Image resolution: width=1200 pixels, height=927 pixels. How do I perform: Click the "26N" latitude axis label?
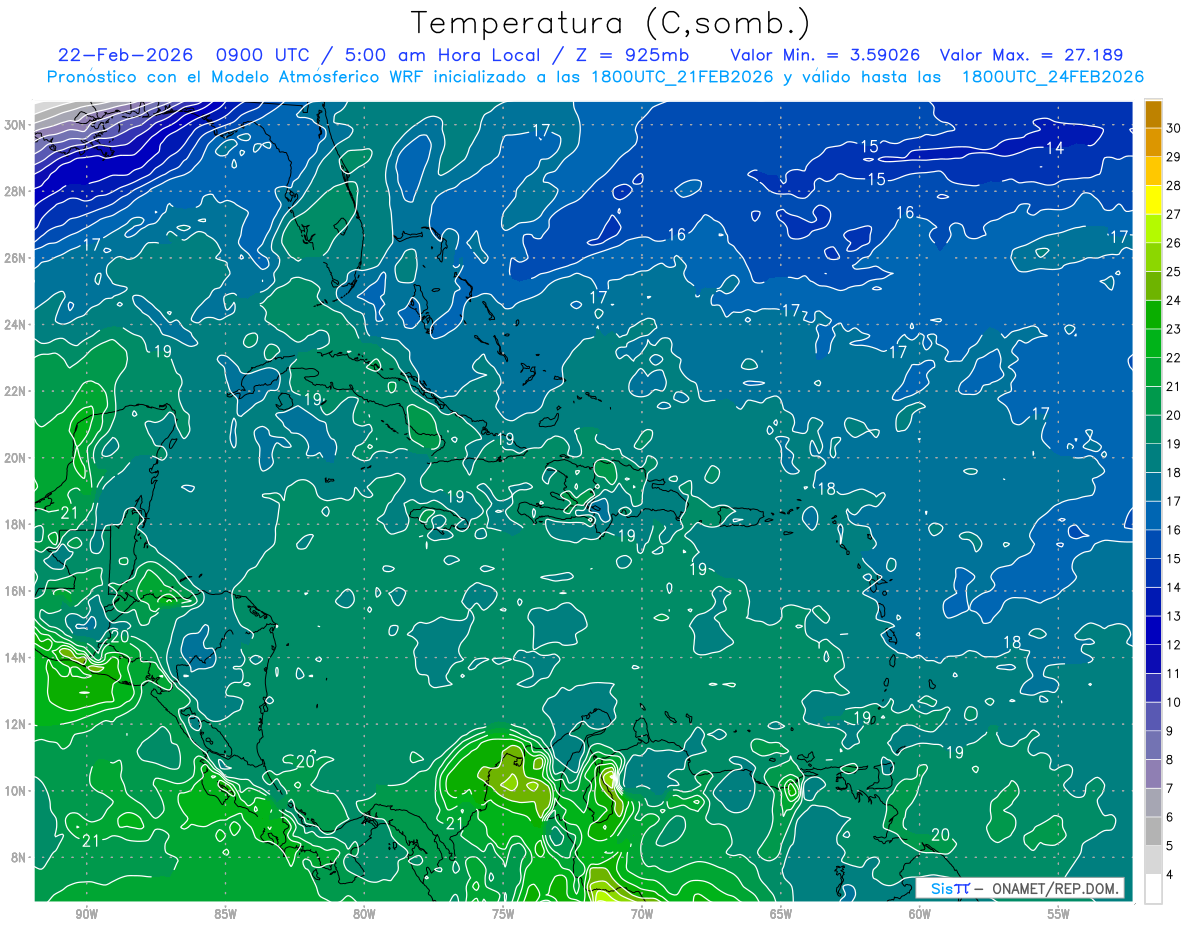tap(16, 258)
